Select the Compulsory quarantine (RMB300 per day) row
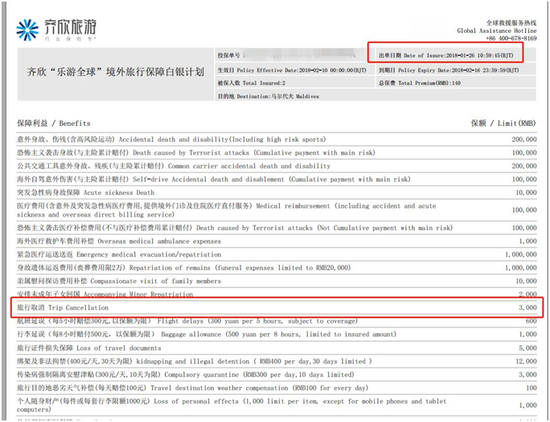The image size is (550, 422). click(x=277, y=375)
